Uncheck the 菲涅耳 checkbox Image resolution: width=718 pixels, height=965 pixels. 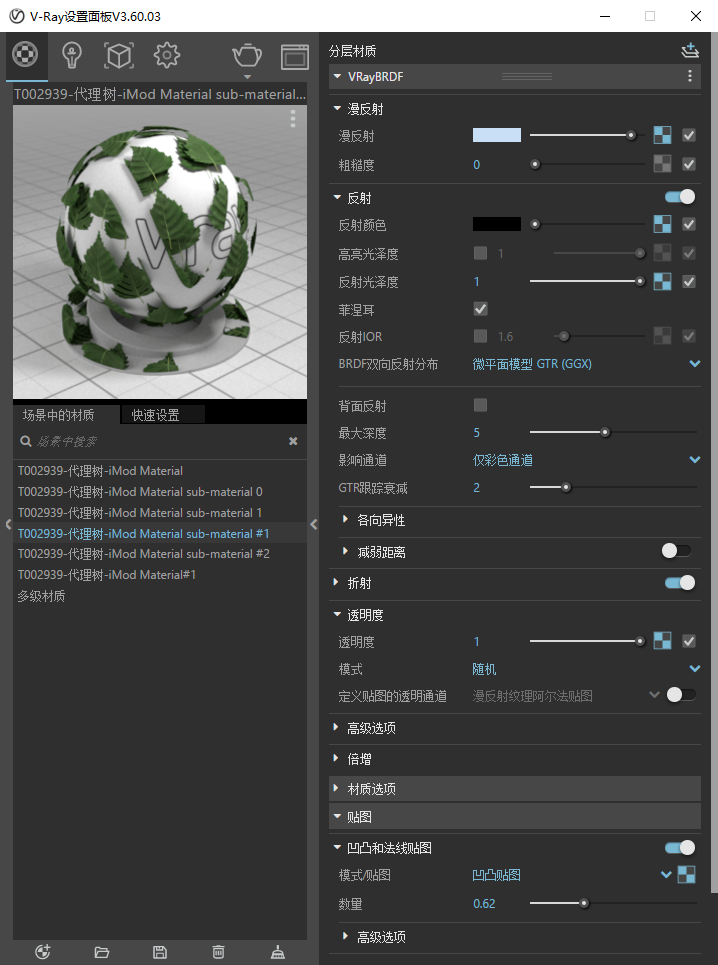click(x=481, y=309)
